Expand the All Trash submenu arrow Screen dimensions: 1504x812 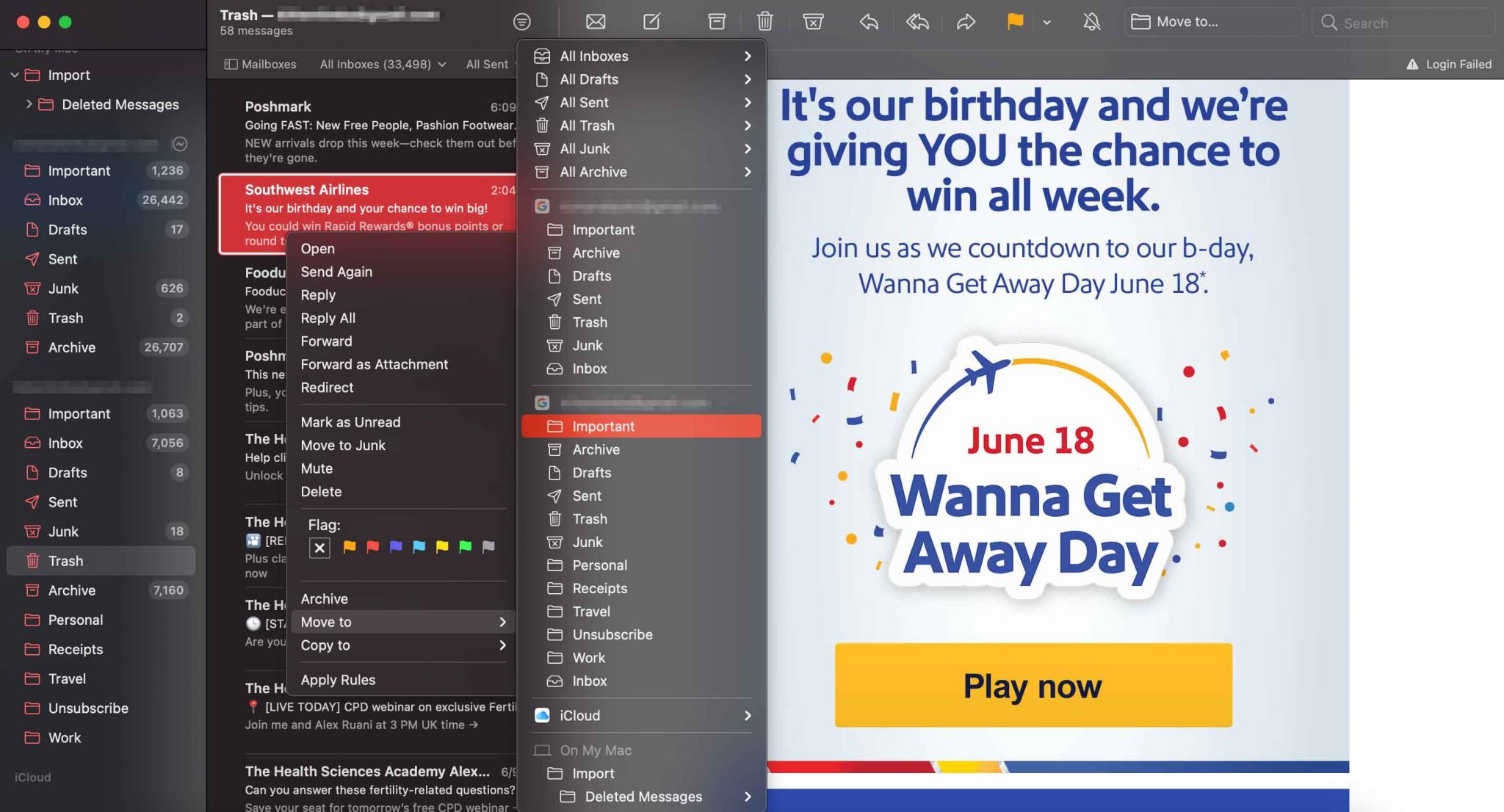pos(747,125)
